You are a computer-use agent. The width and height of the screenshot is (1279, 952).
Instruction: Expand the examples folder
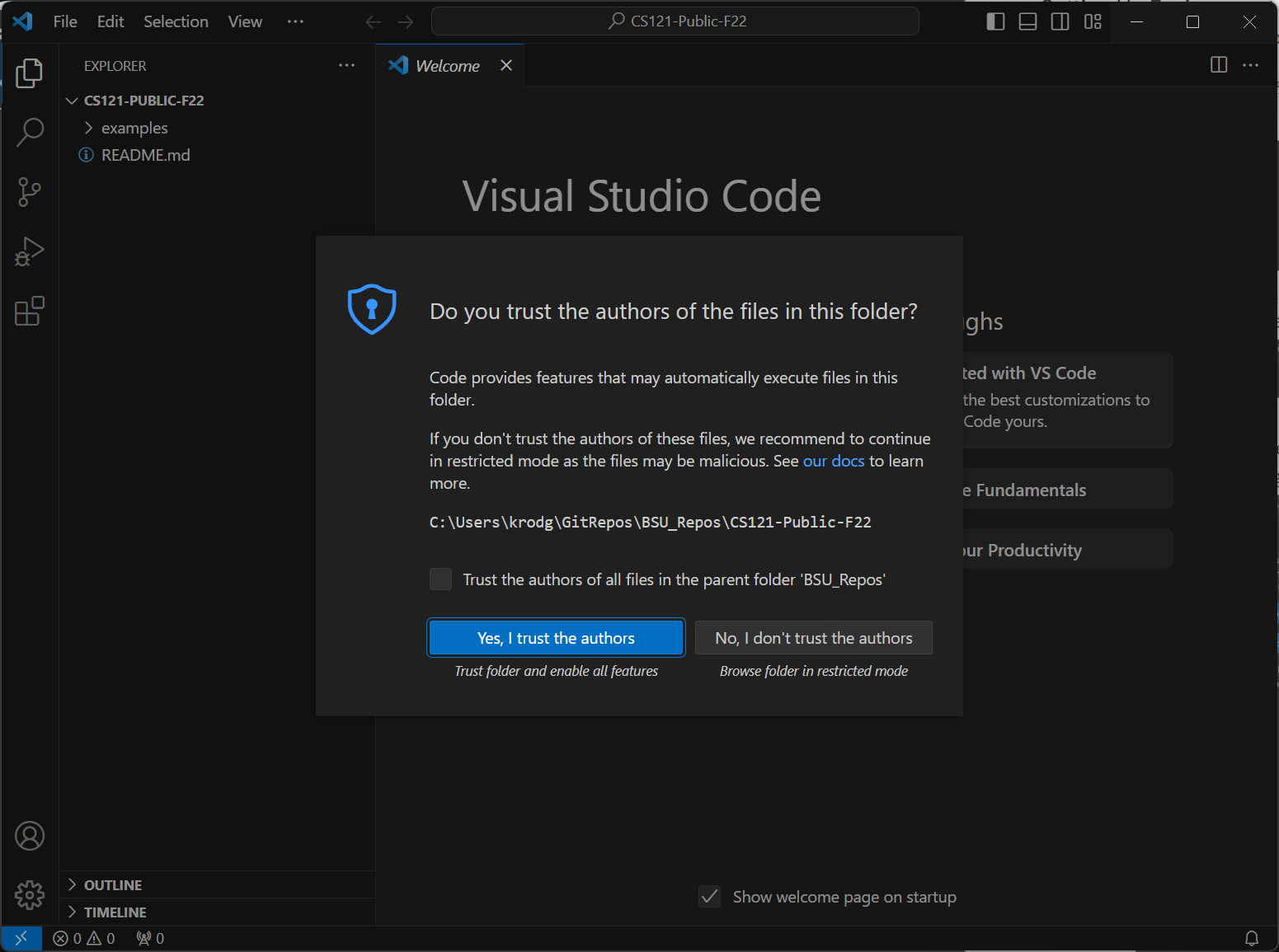click(134, 128)
